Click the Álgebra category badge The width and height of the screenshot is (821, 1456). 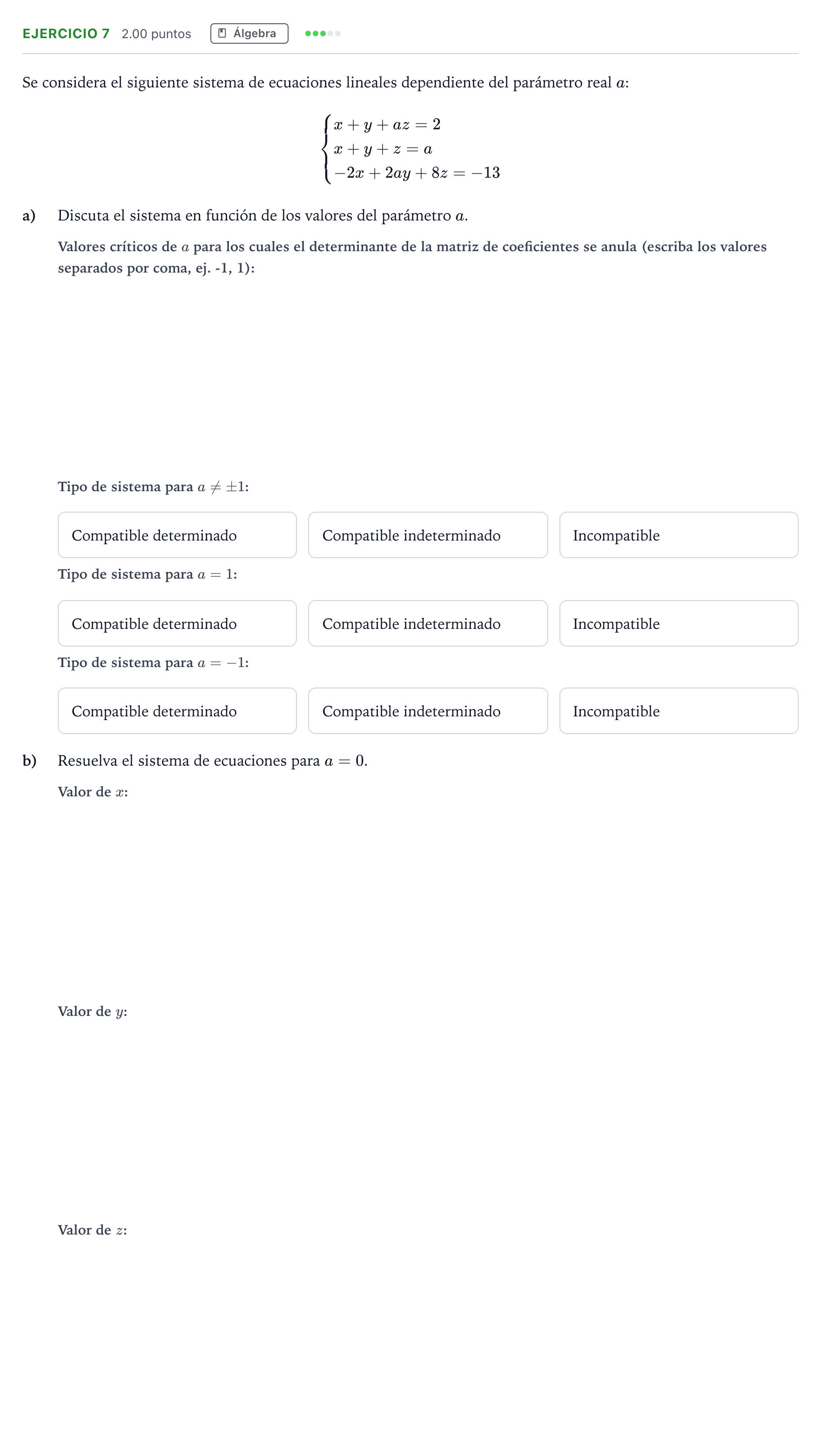coord(249,33)
